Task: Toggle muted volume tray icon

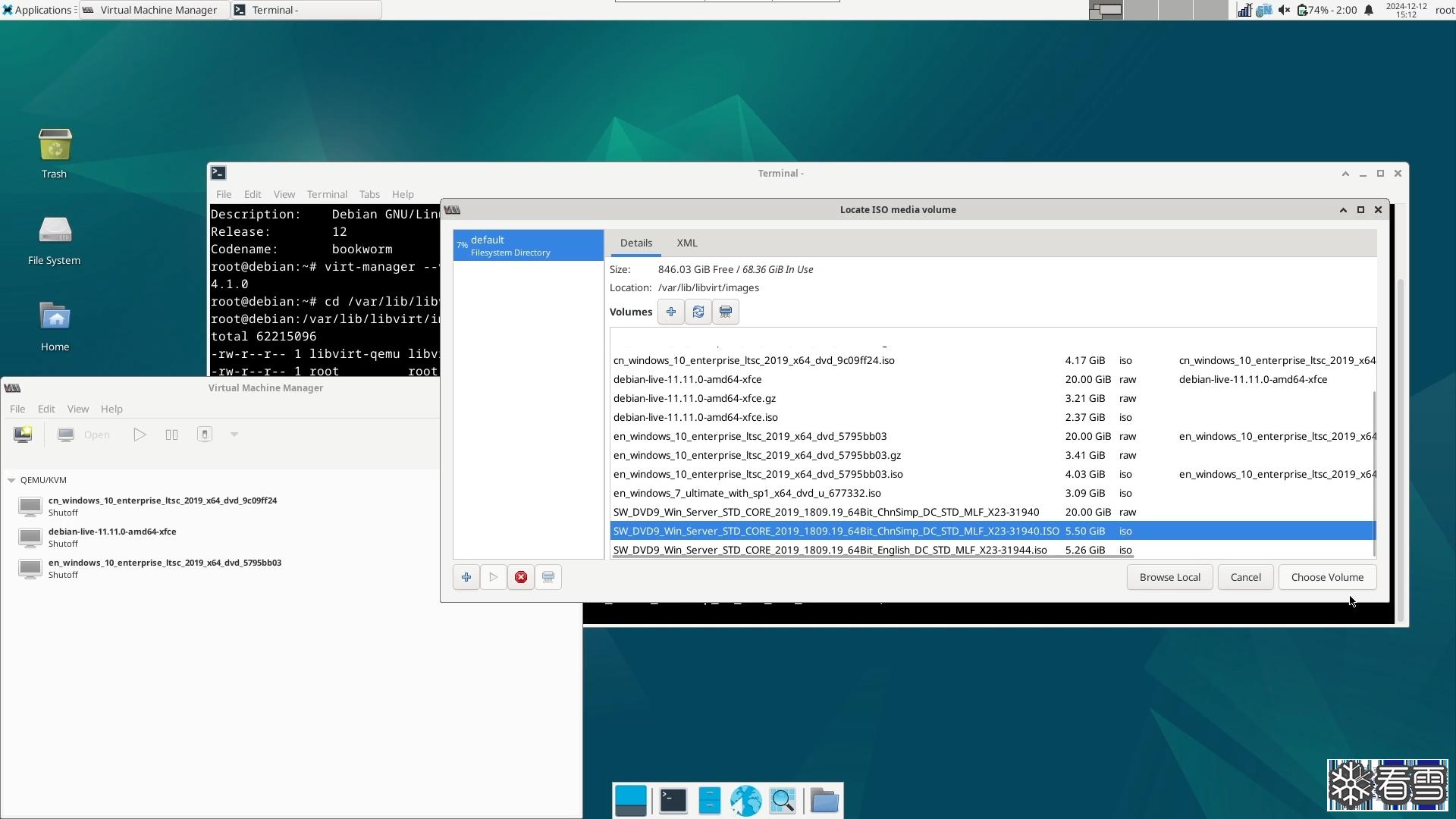Action: click(x=1284, y=10)
